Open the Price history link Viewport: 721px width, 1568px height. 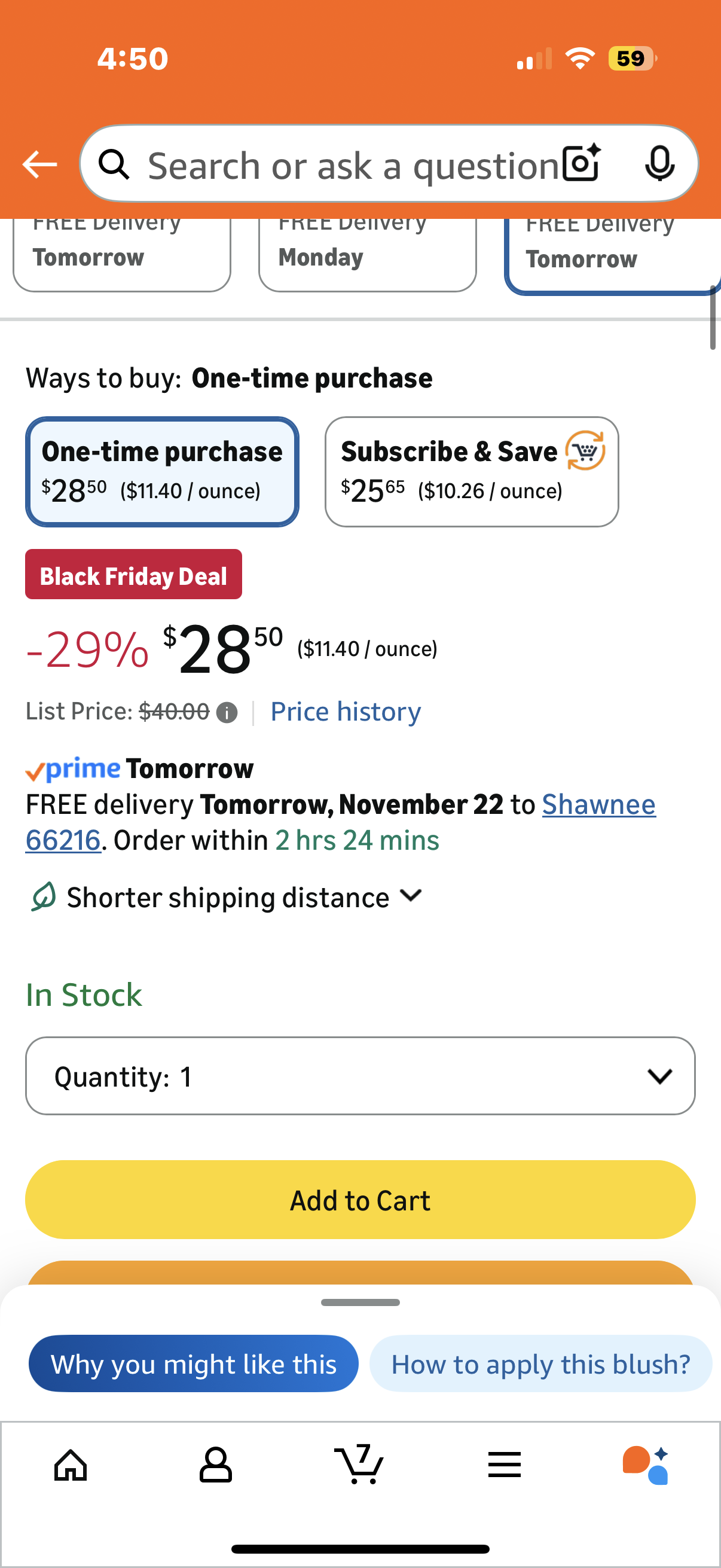coord(346,712)
